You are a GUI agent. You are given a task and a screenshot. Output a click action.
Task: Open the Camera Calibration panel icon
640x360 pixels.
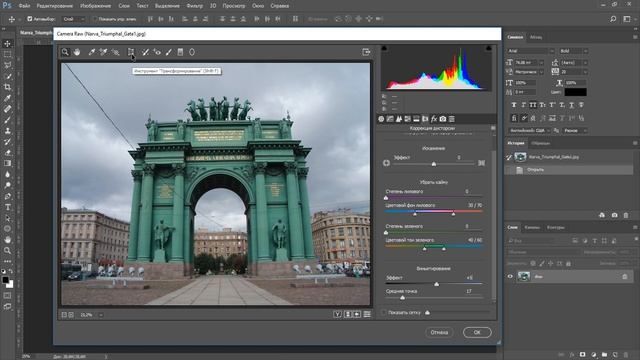pyautogui.click(x=443, y=119)
